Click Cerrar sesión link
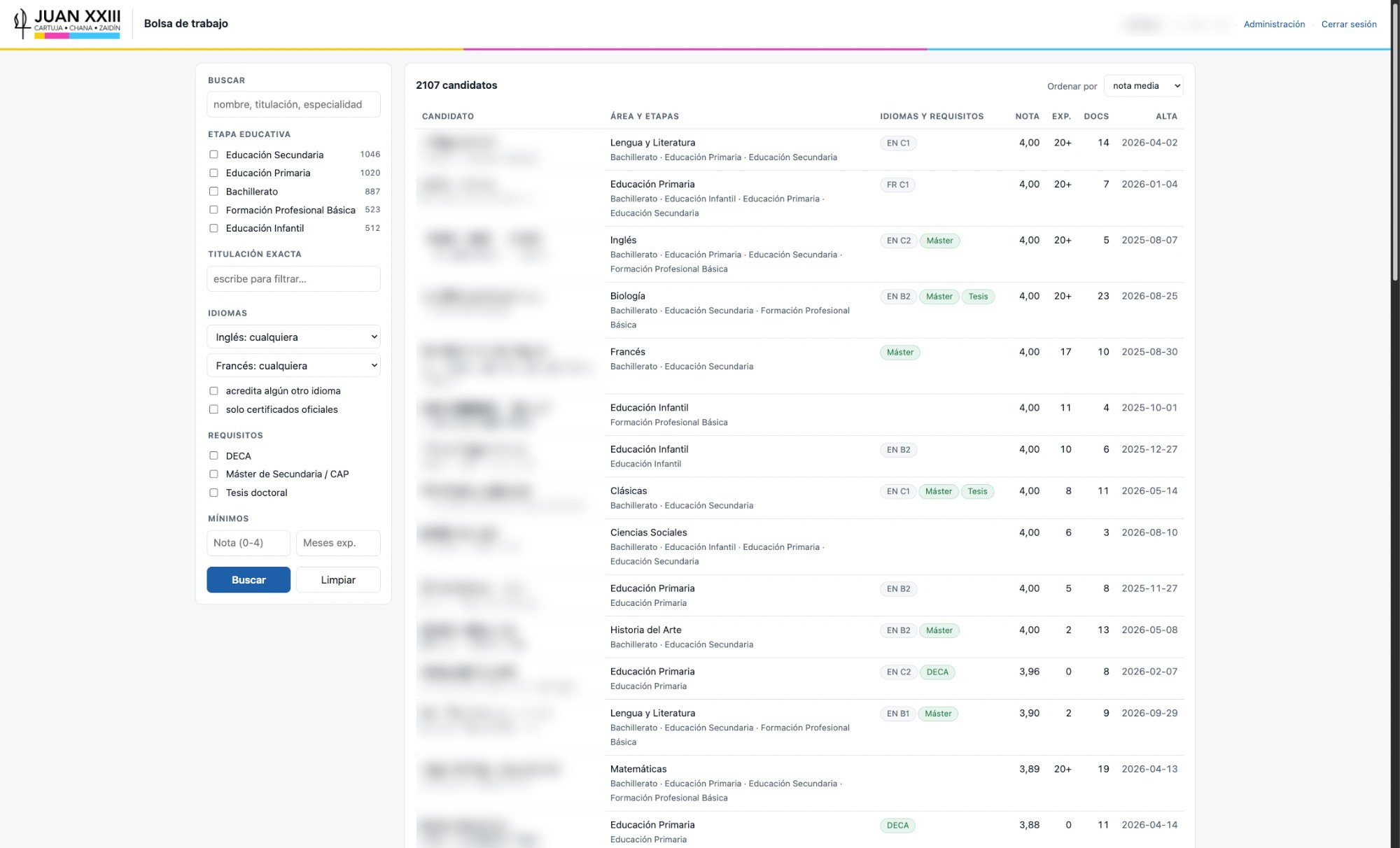The height and width of the screenshot is (848, 1400). point(1349,24)
